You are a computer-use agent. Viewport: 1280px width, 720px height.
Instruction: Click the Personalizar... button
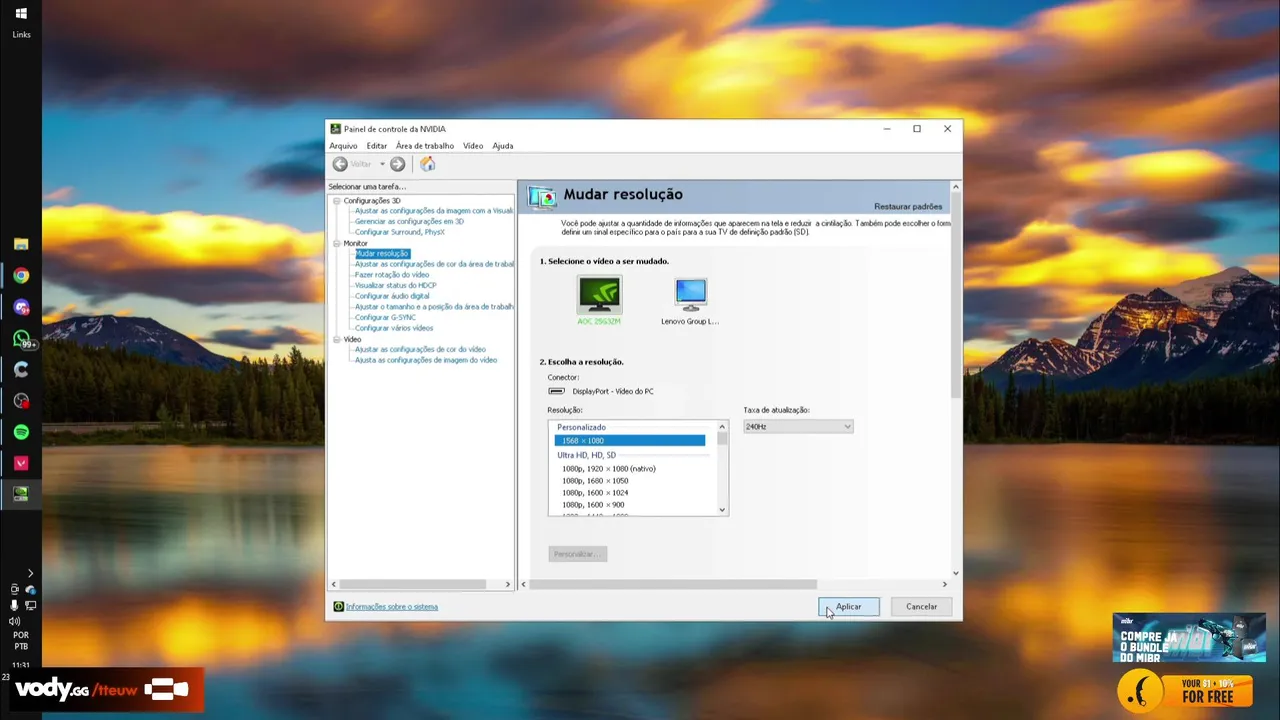(577, 554)
